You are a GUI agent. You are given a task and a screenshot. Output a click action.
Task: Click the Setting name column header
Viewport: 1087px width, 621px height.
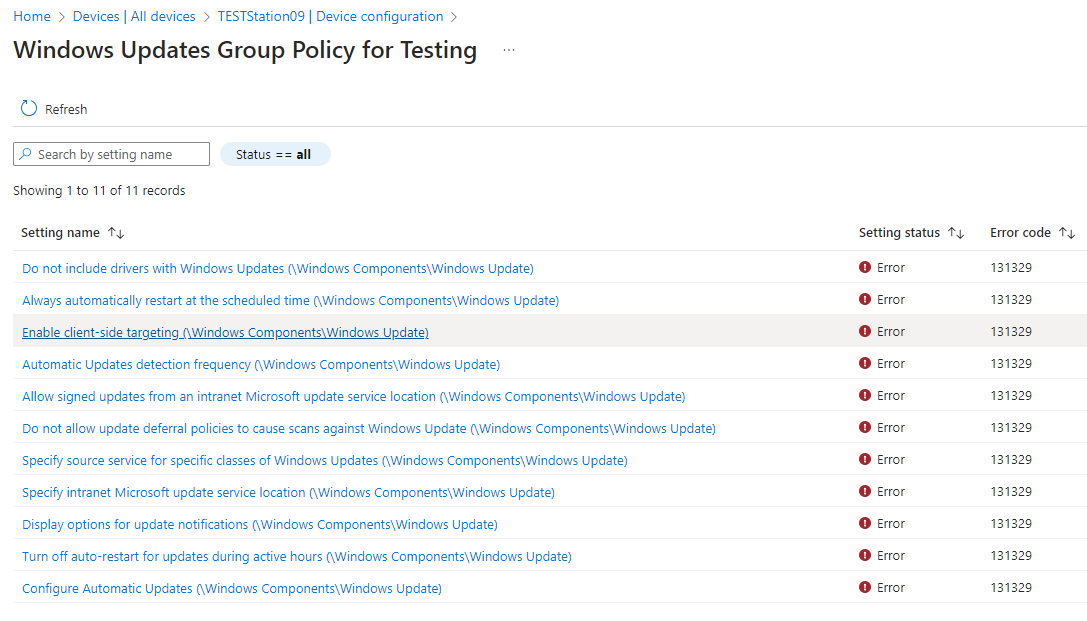pos(60,233)
